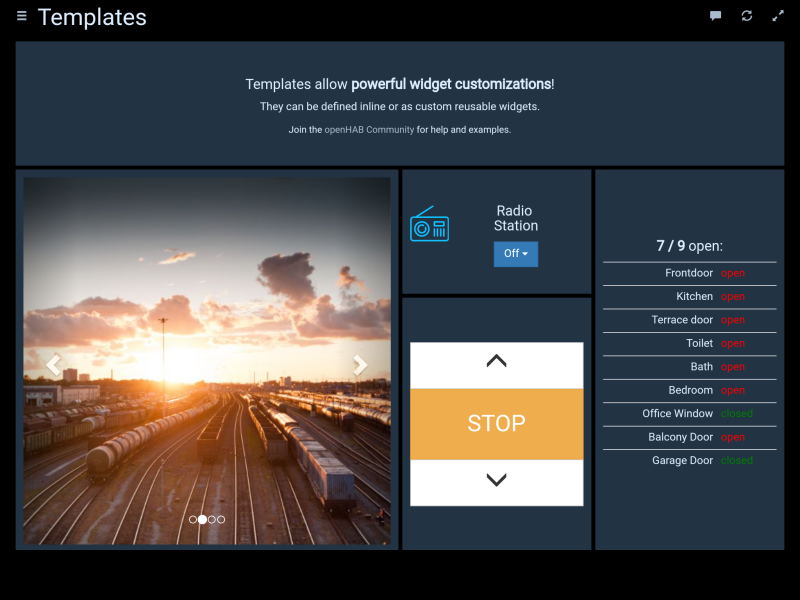Open the hamburger side menu
The height and width of the screenshot is (600, 800).
pyautogui.click(x=22, y=16)
